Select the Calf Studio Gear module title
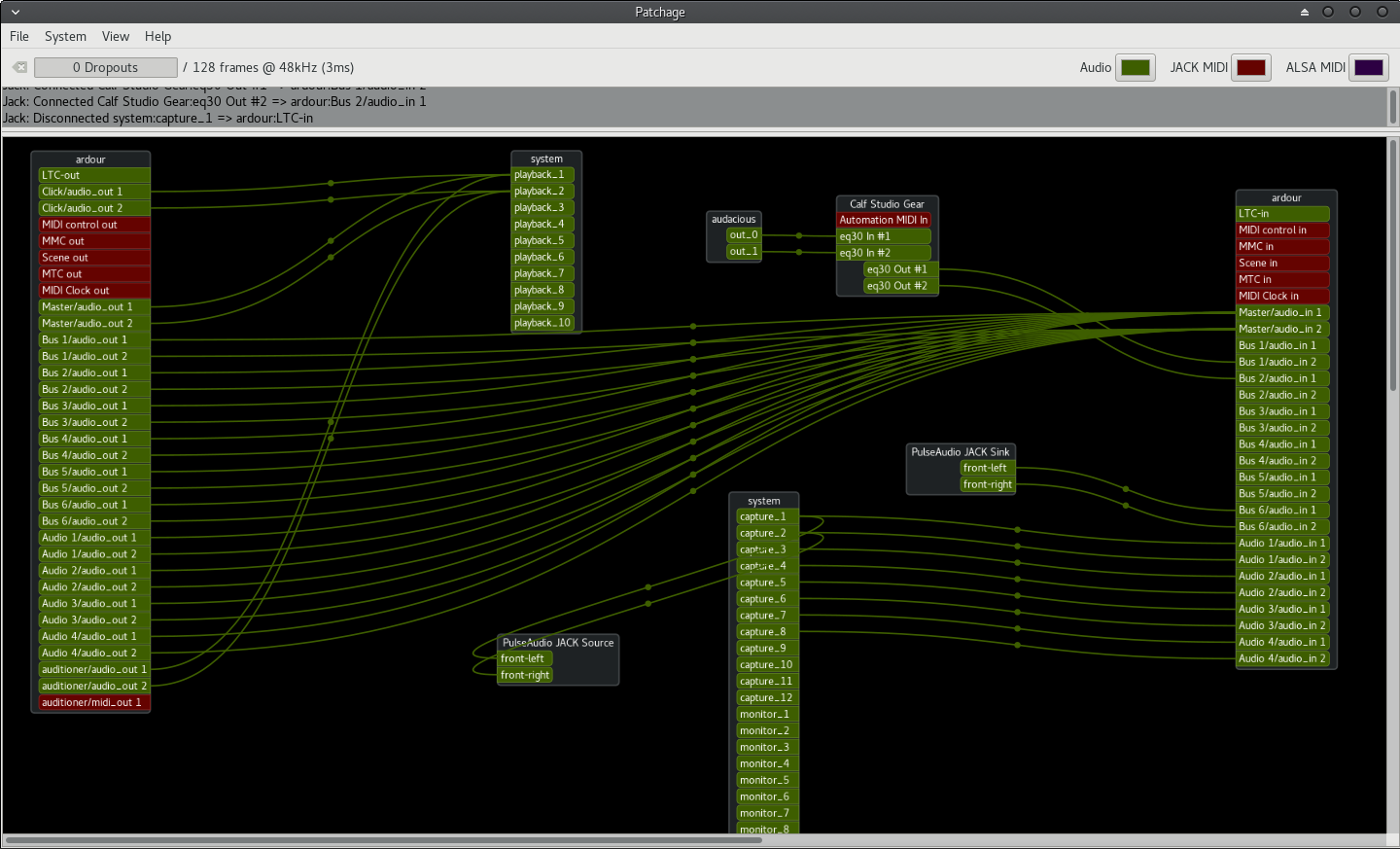This screenshot has height=849, width=1400. pos(887,203)
